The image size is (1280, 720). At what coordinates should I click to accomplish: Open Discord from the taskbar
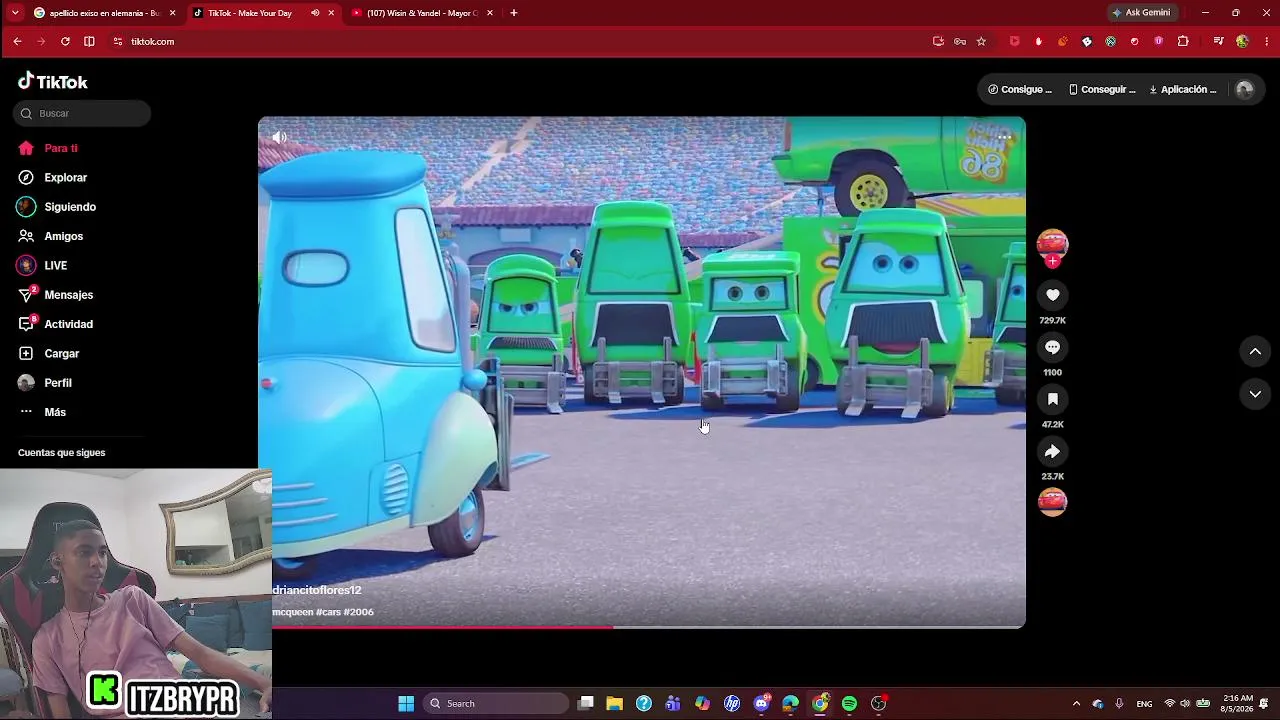[x=762, y=703]
